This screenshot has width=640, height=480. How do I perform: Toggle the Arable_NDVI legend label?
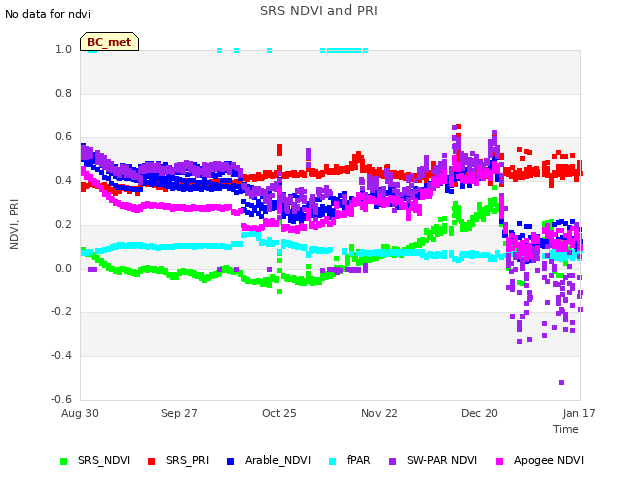tap(278, 460)
